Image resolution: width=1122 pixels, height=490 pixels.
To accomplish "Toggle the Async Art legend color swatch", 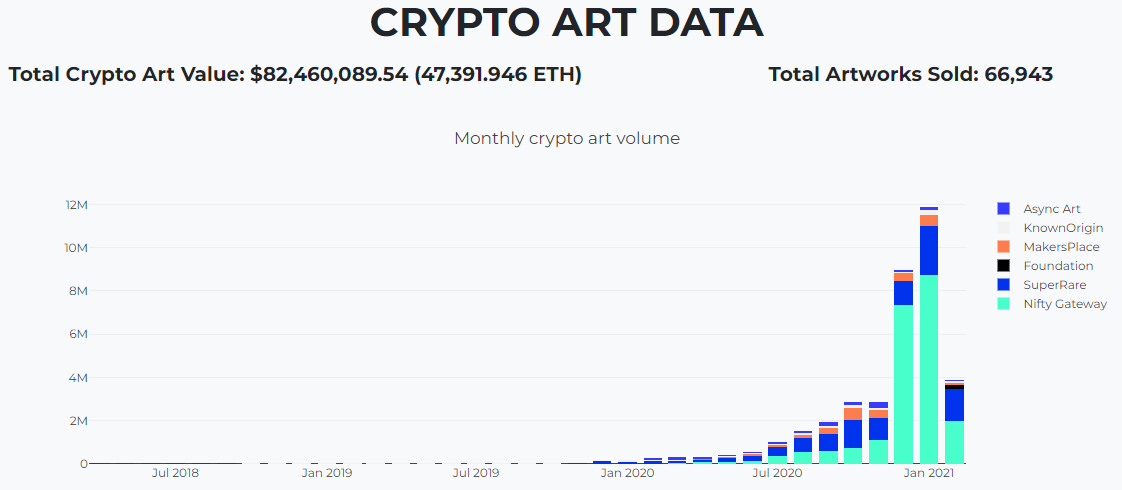I will (1003, 209).
